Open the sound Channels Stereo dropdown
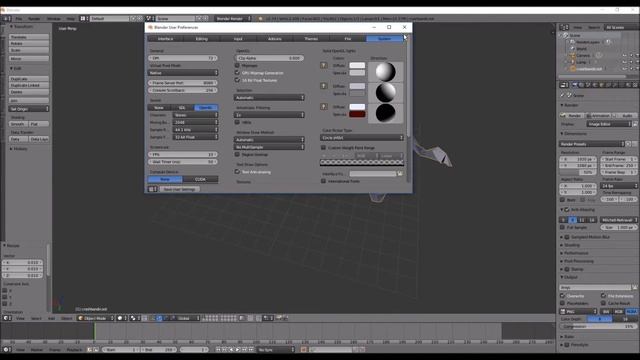This screenshot has height=360, width=640. coord(195,115)
